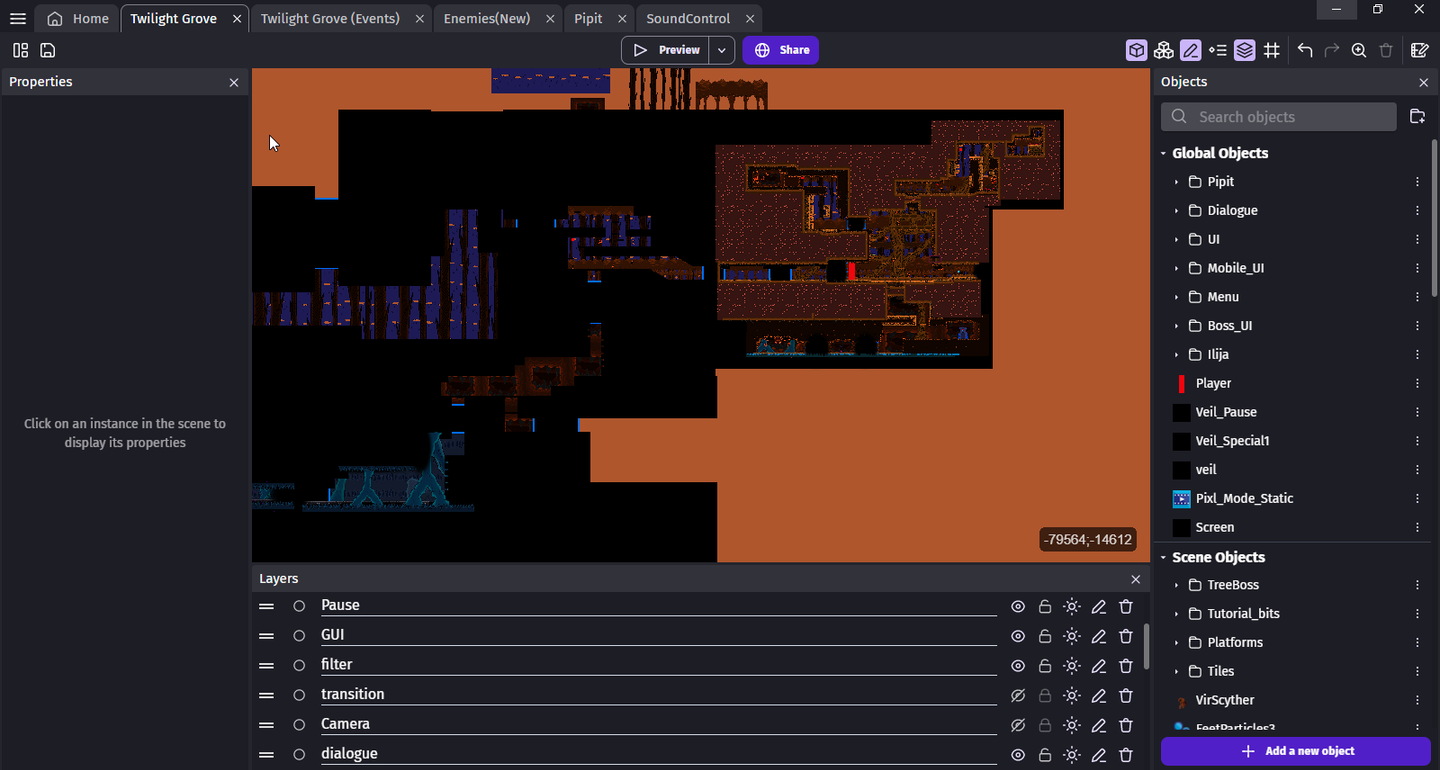The height and width of the screenshot is (770, 1440).
Task: Collapse the Global Objects section
Action: pos(1164,153)
